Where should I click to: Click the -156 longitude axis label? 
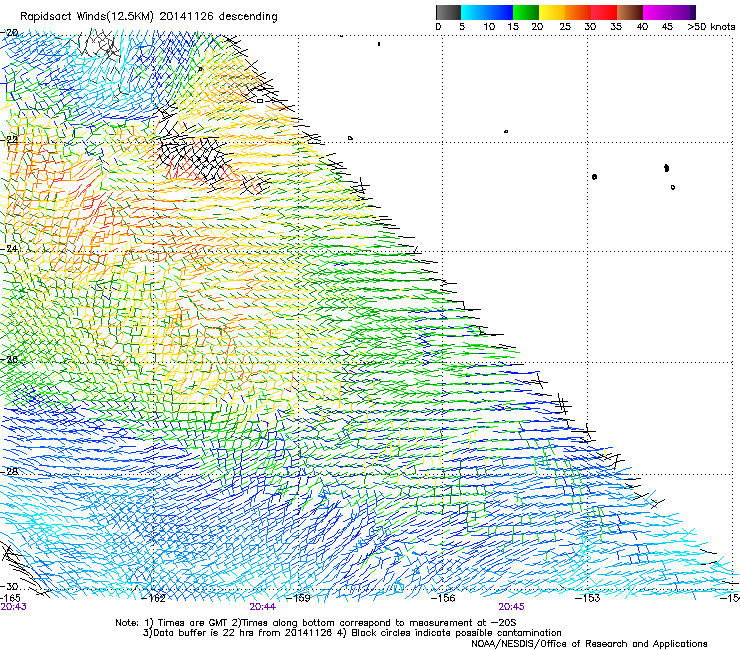click(443, 598)
